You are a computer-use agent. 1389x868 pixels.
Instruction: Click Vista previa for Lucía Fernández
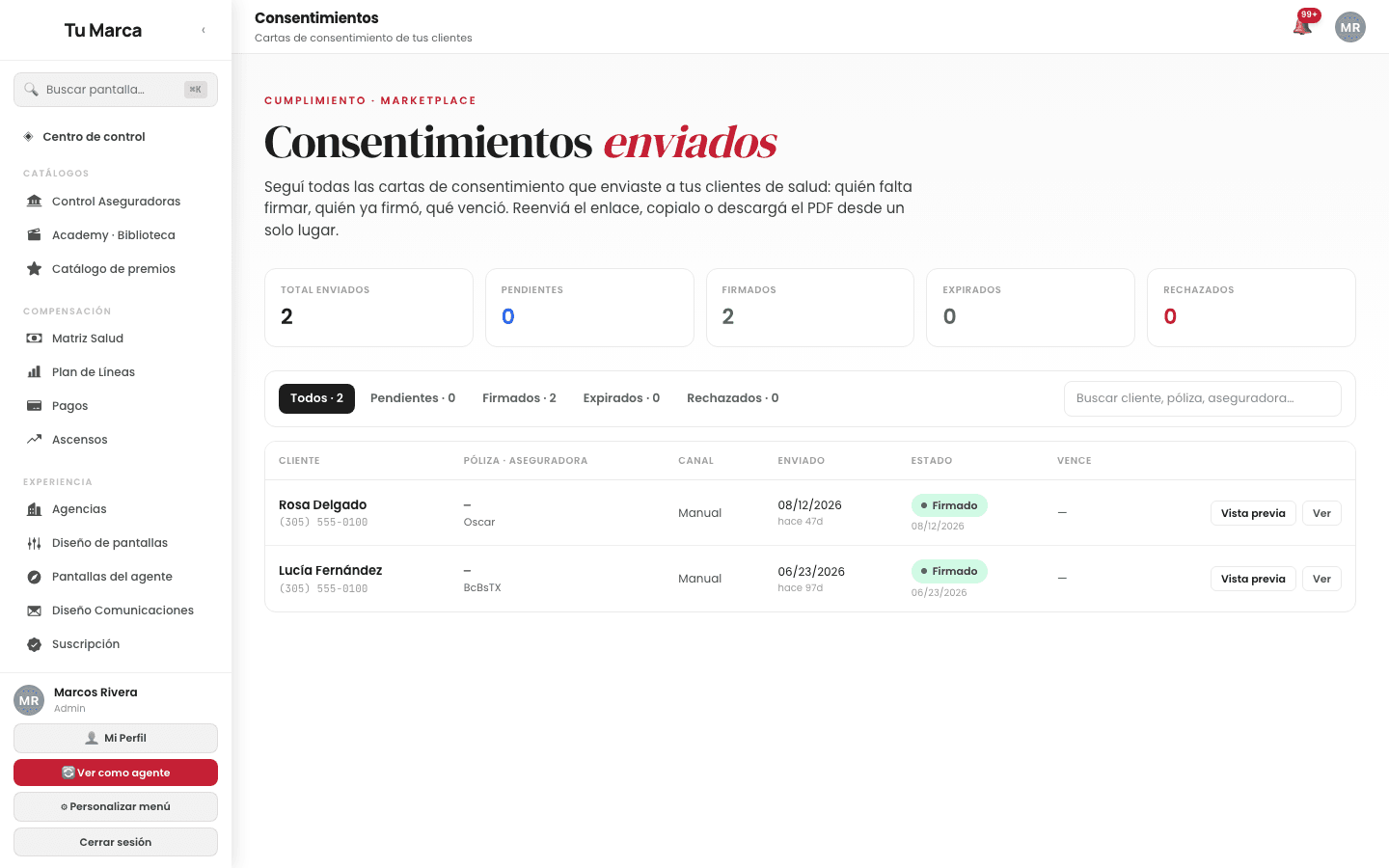pyautogui.click(x=1253, y=579)
